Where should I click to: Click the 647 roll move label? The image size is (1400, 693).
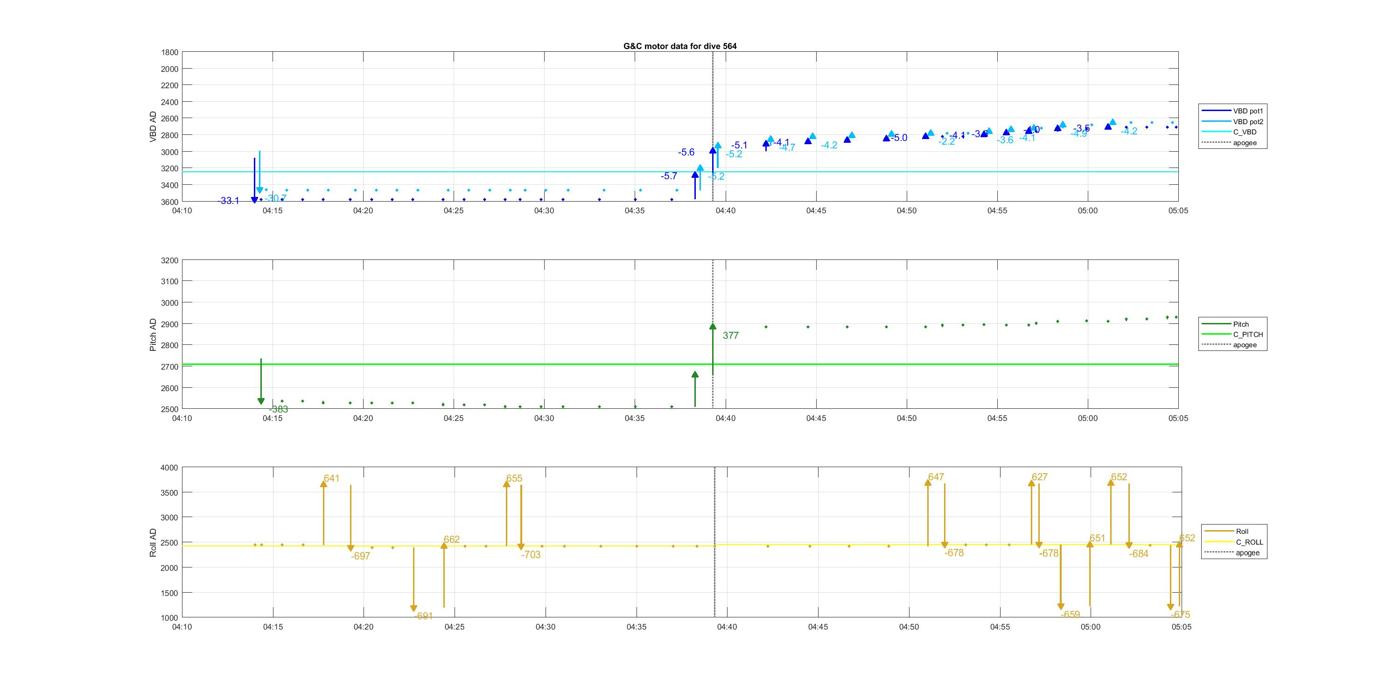click(936, 478)
